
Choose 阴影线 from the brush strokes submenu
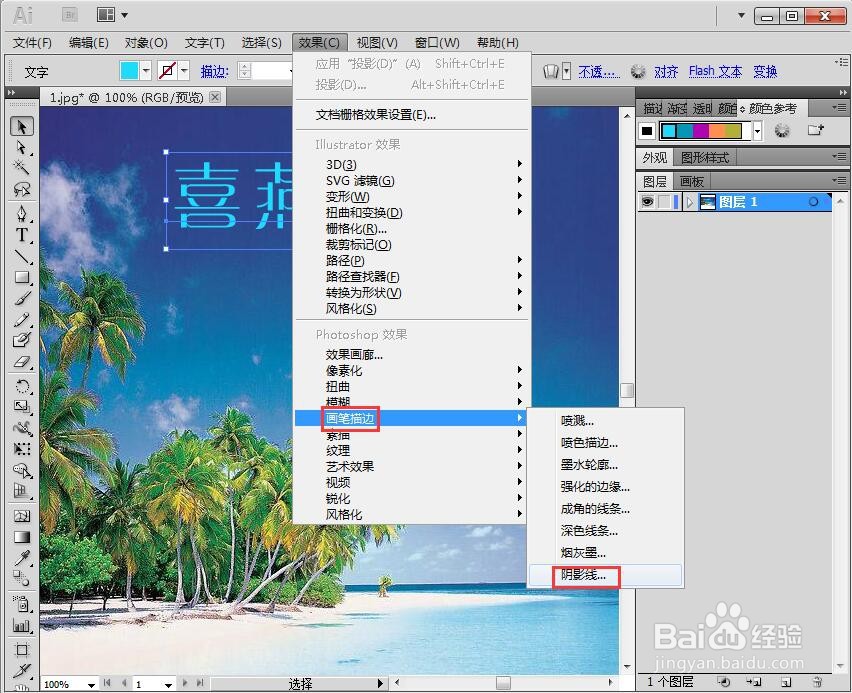pos(585,576)
